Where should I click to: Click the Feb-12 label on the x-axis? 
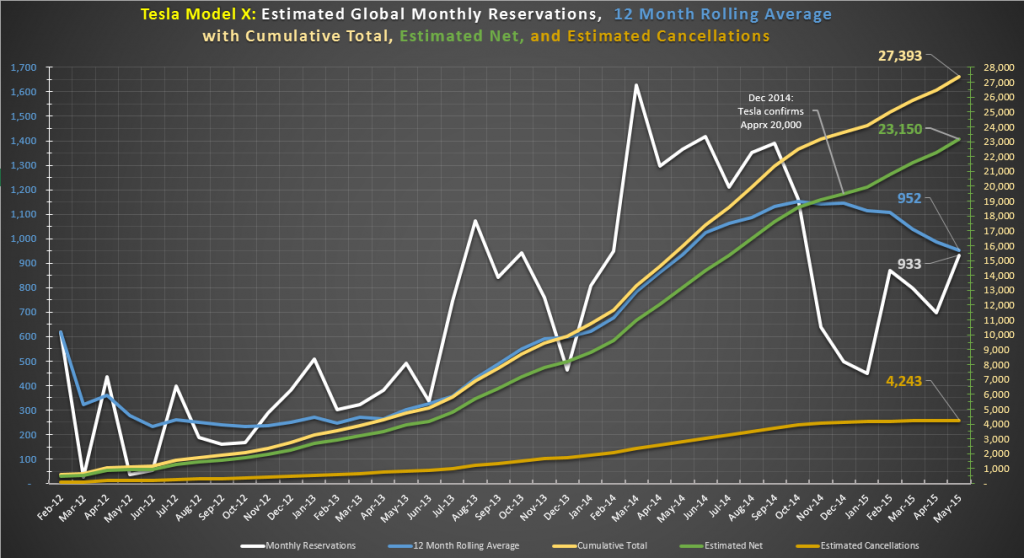click(51, 507)
